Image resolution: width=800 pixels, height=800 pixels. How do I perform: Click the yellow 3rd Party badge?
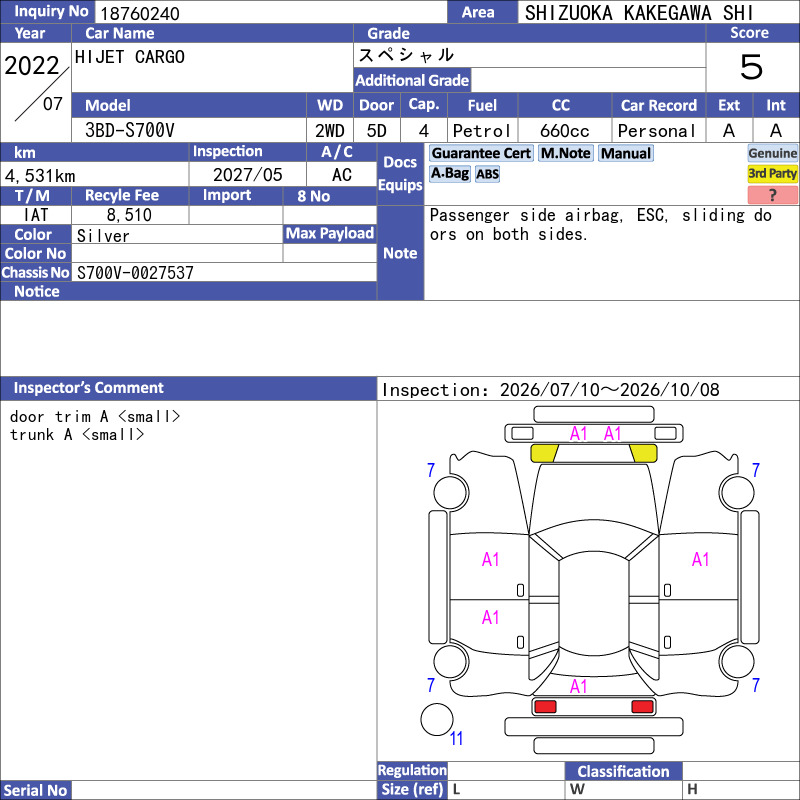[x=772, y=173]
